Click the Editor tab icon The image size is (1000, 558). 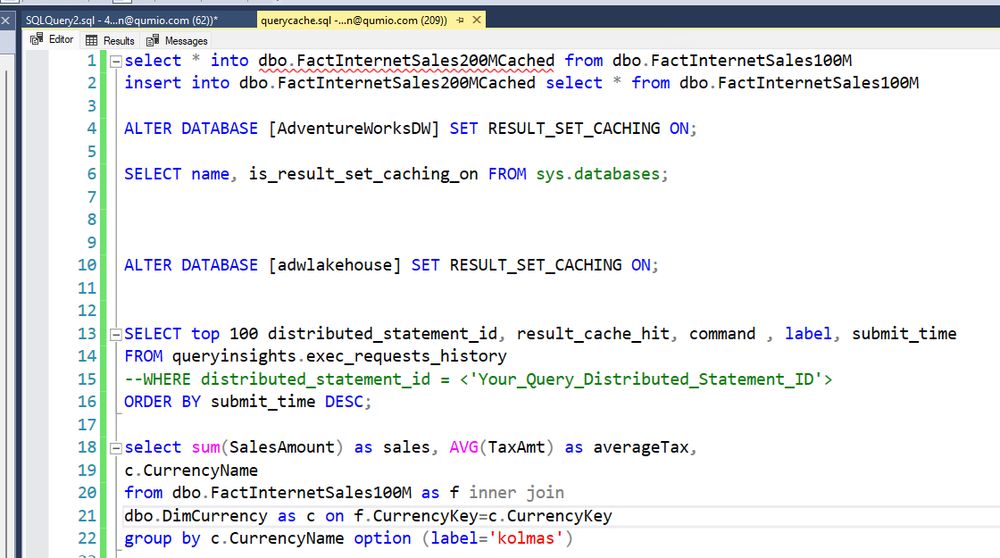click(36, 40)
